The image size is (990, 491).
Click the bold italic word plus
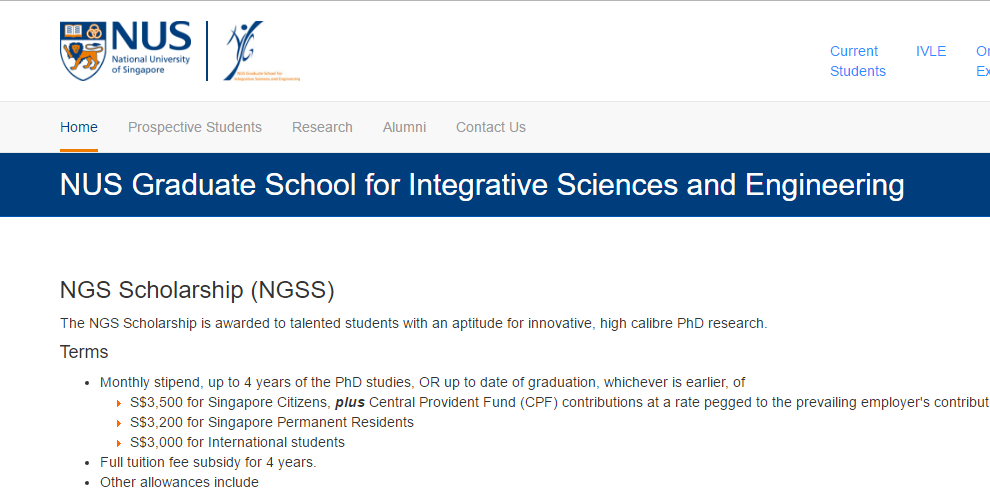click(x=350, y=402)
